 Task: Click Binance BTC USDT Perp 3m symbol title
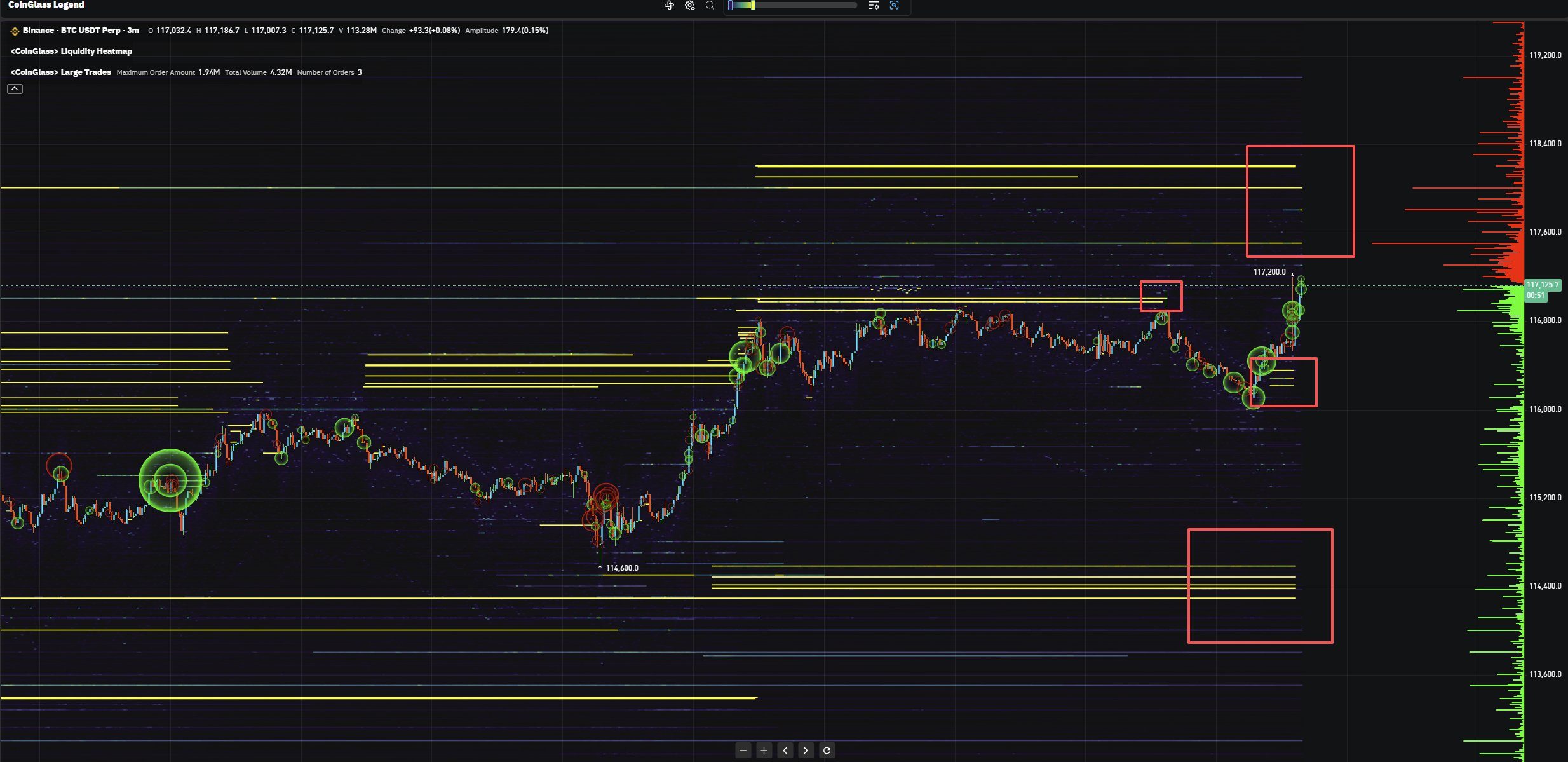point(80,31)
